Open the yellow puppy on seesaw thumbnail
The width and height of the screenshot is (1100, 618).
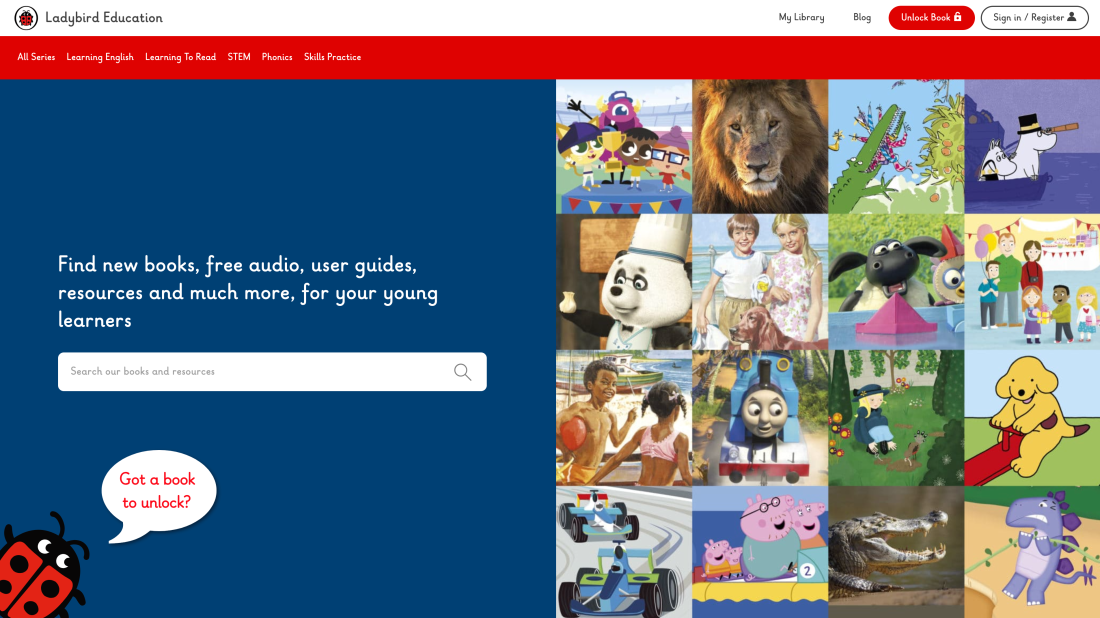tap(1032, 417)
